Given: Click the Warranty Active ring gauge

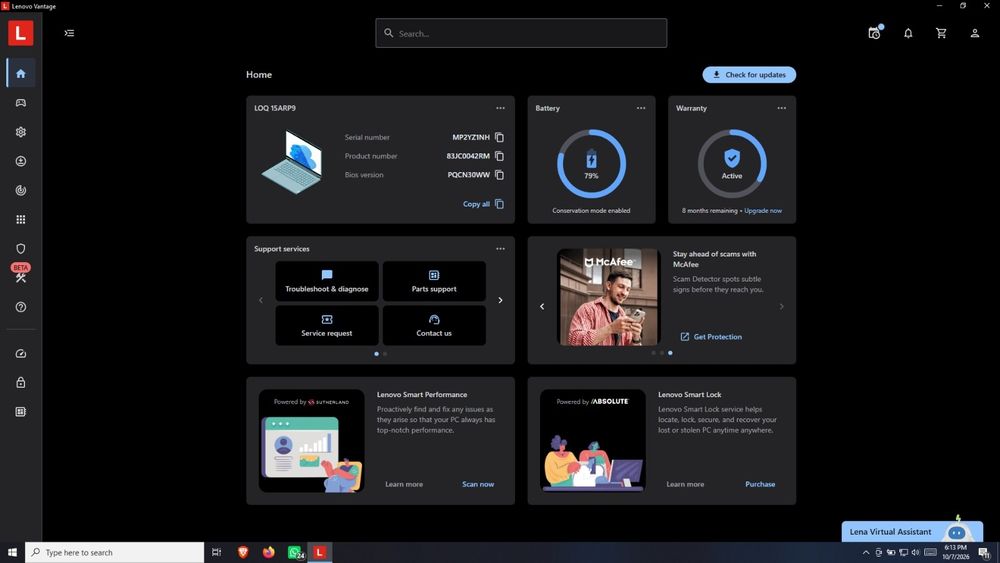Looking at the screenshot, I should click(x=732, y=164).
